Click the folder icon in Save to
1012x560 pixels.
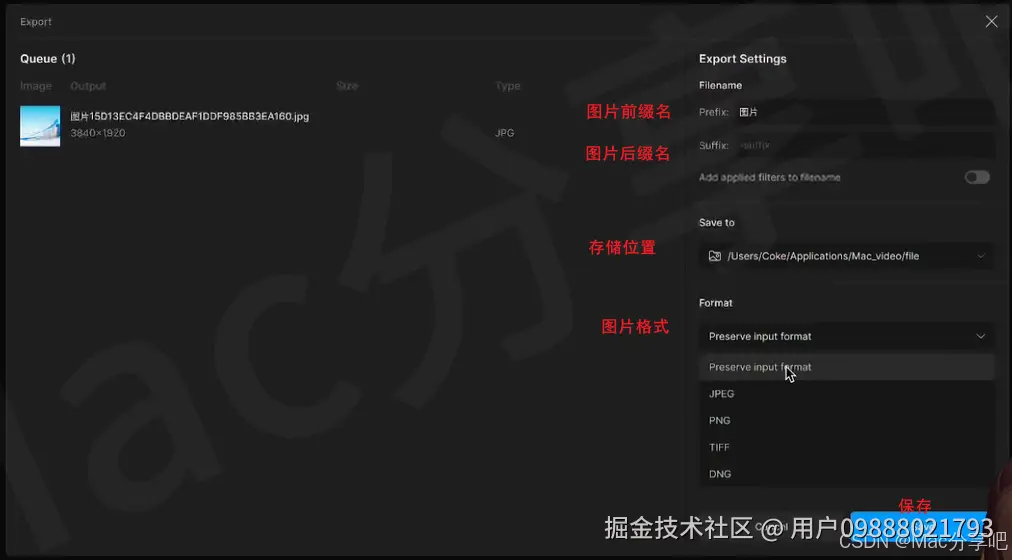pyautogui.click(x=714, y=256)
